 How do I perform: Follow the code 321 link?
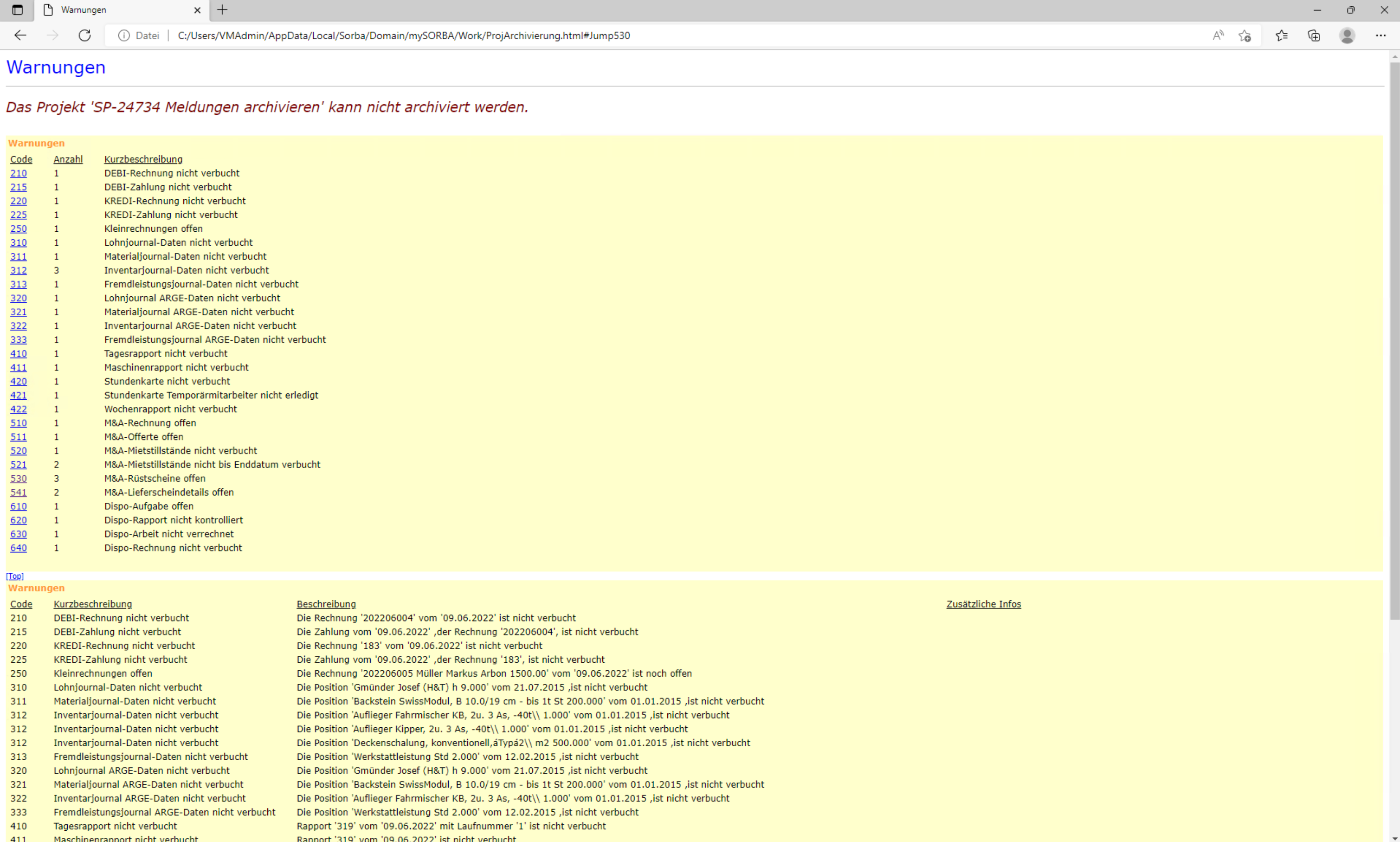18,312
